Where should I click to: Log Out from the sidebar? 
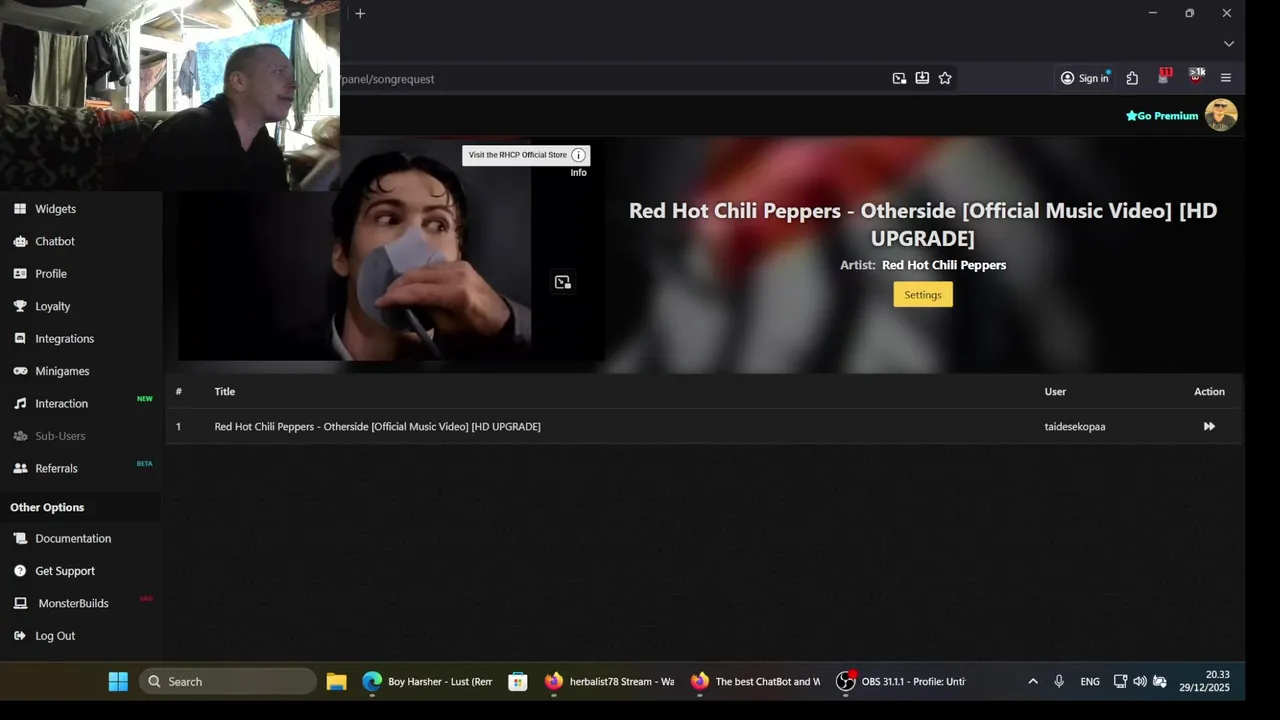point(55,636)
